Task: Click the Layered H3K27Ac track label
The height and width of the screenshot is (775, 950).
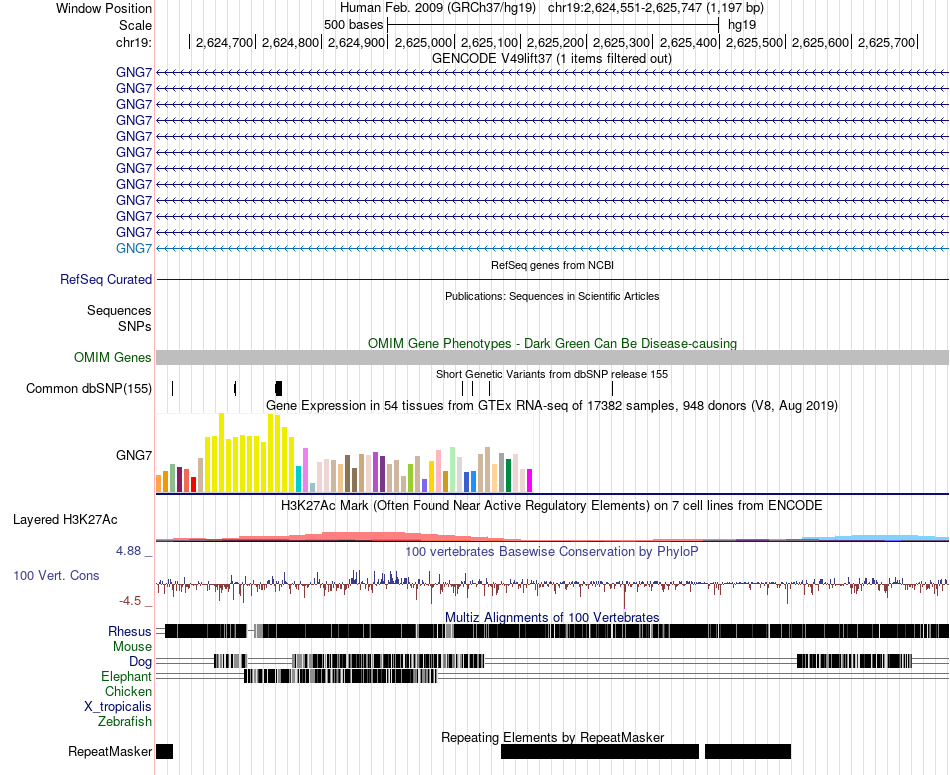Action: pyautogui.click(x=65, y=520)
